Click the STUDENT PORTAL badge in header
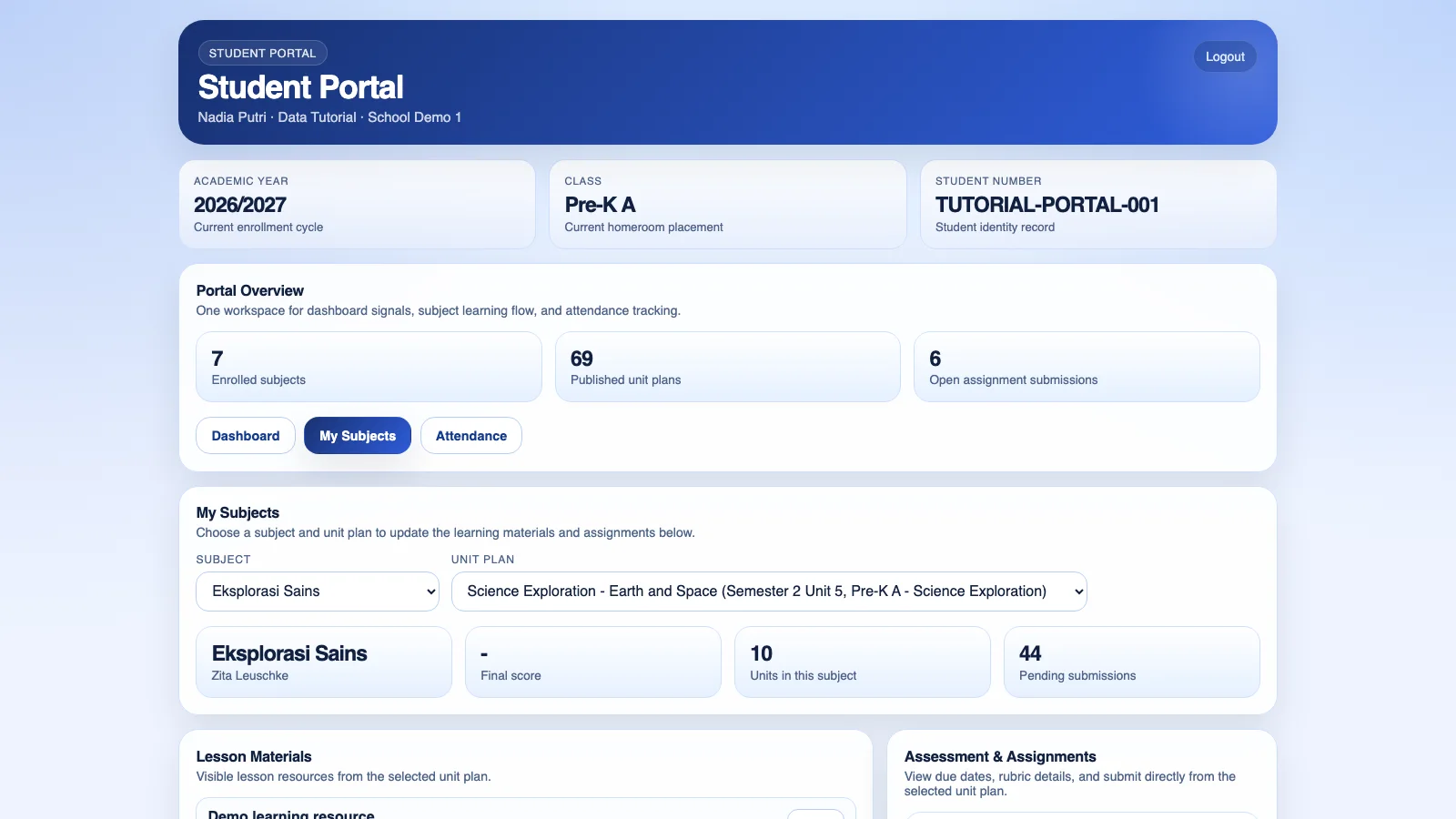 click(263, 53)
